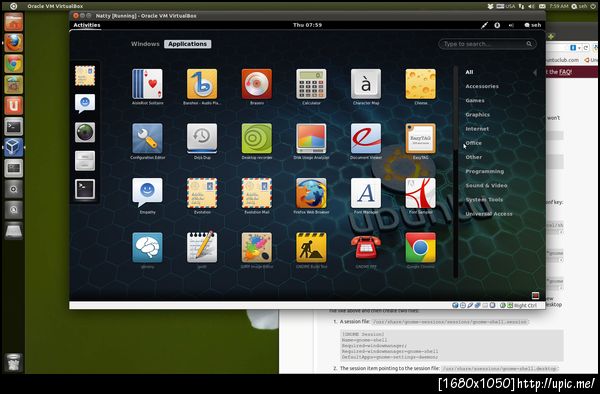Filter apps by Games category
The image size is (600, 394).
coord(475,100)
